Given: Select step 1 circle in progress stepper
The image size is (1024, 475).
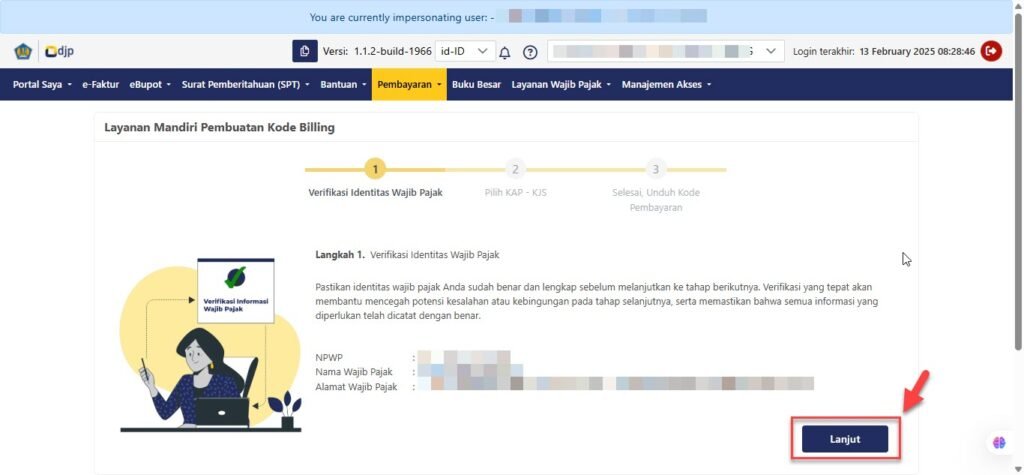Looking at the screenshot, I should [x=375, y=169].
